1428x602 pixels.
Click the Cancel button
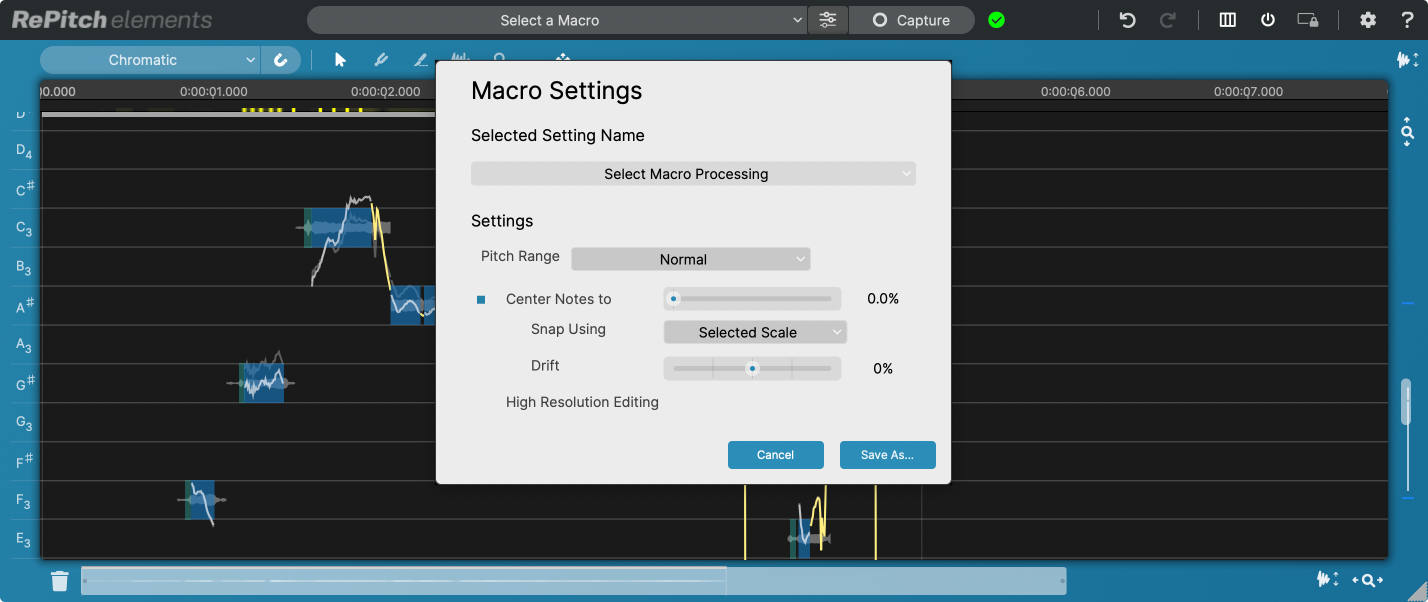[775, 455]
